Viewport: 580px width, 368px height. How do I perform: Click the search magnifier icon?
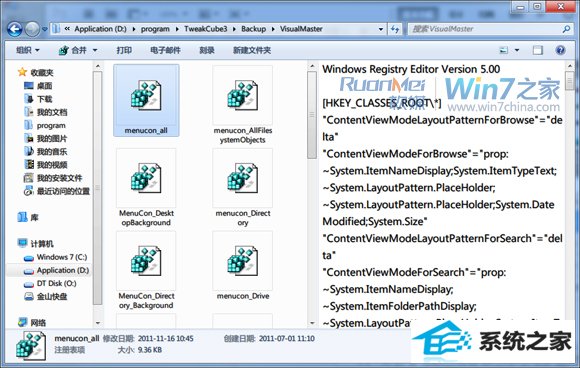pos(566,29)
